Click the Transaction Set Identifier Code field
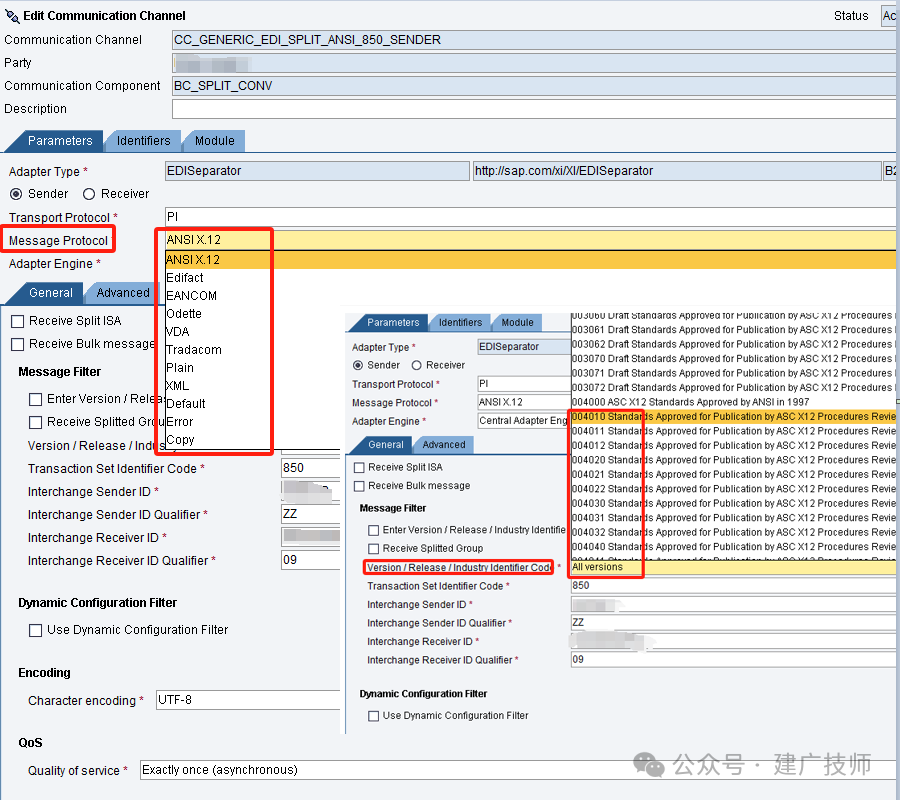The image size is (900, 800). [x=310, y=468]
